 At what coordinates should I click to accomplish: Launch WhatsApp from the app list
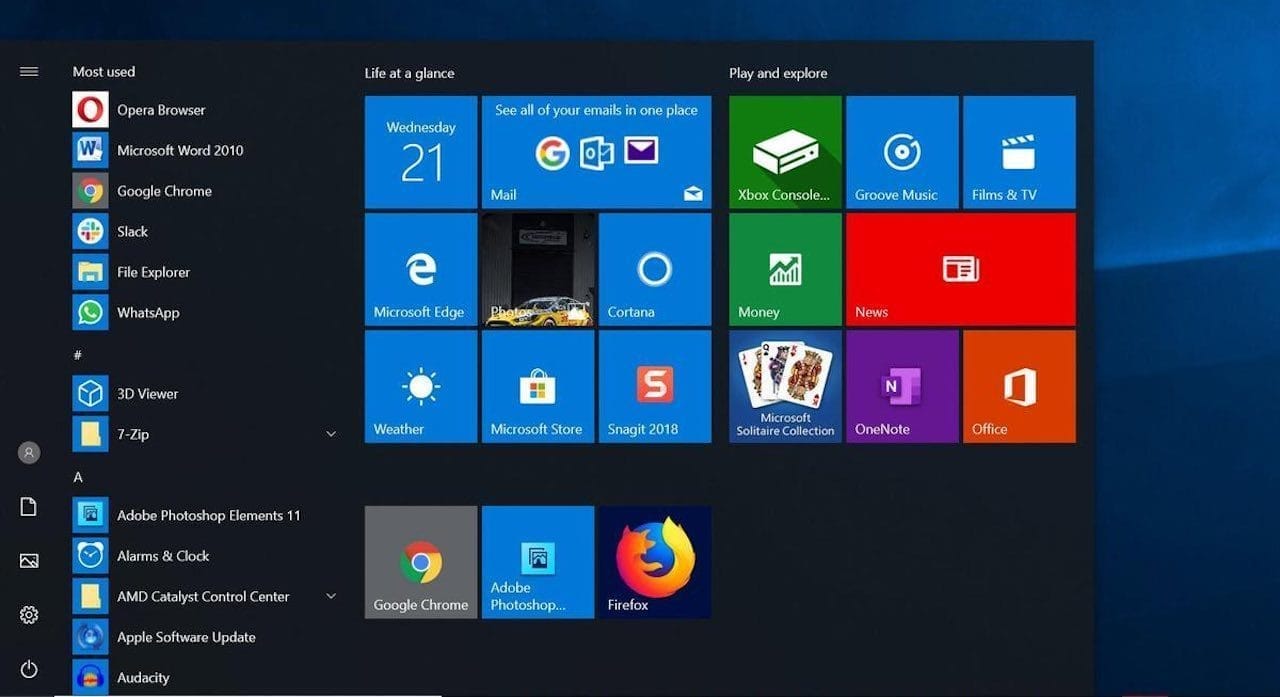click(206, 313)
